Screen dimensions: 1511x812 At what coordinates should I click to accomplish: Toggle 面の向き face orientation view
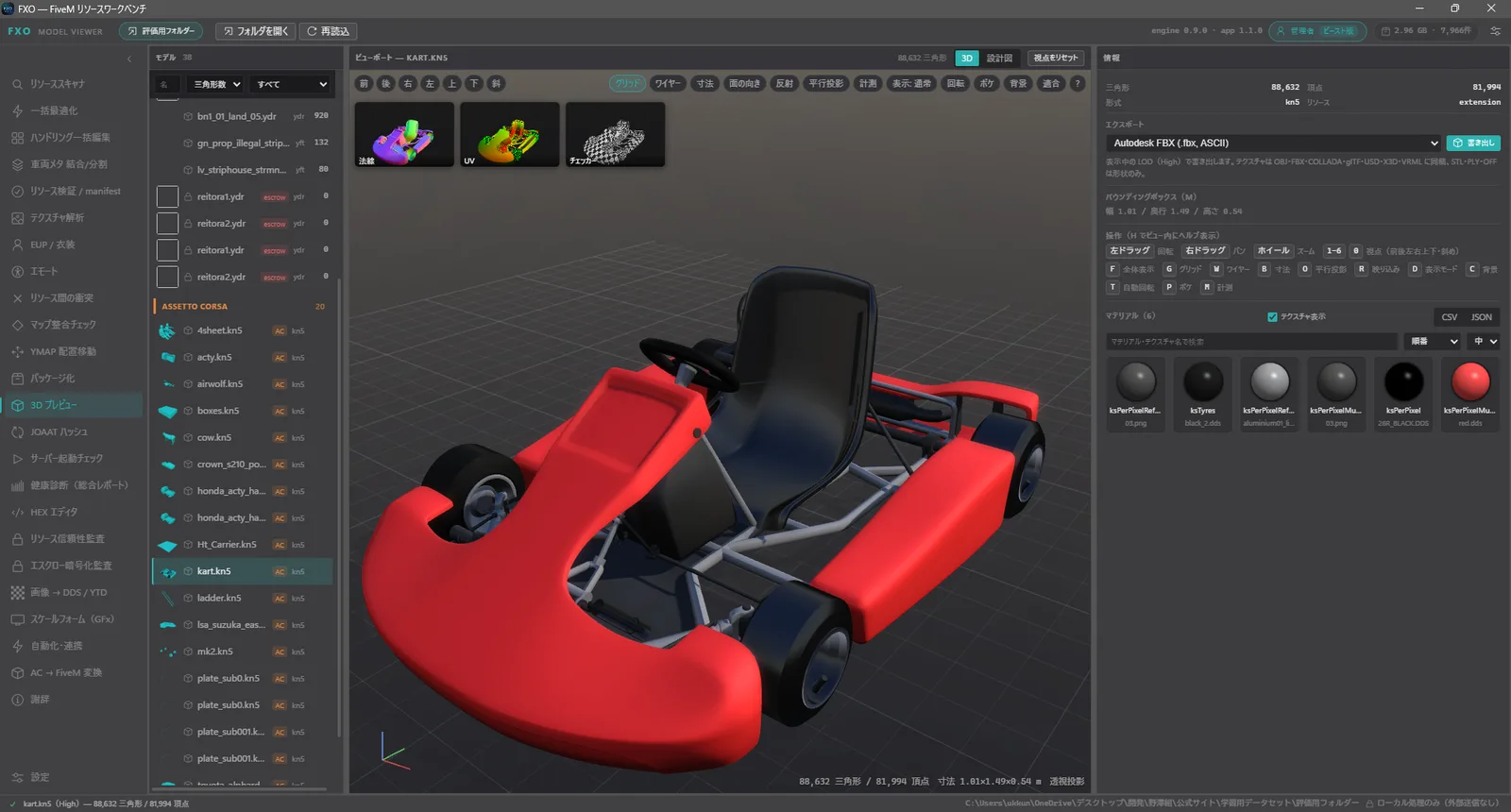[744, 83]
